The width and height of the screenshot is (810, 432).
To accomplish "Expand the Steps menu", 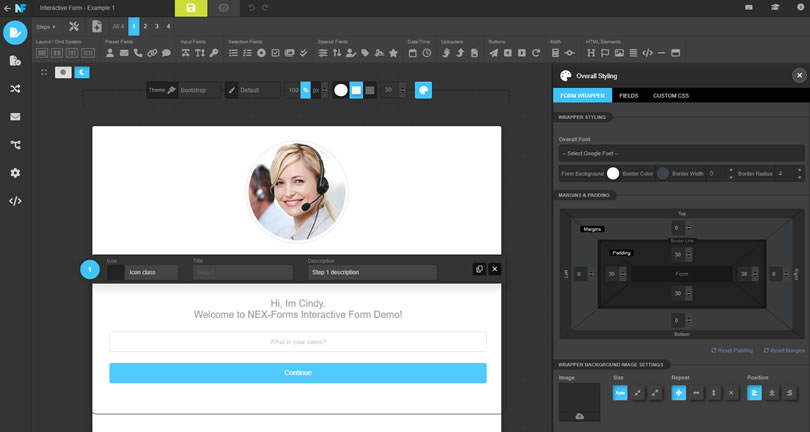I will coord(45,27).
